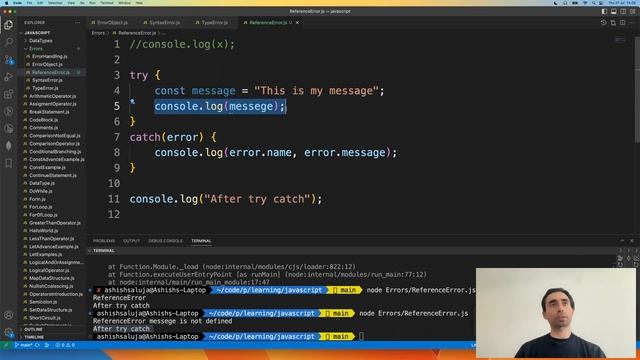Switch to the SyntaxError.js tab

[x=164, y=23]
